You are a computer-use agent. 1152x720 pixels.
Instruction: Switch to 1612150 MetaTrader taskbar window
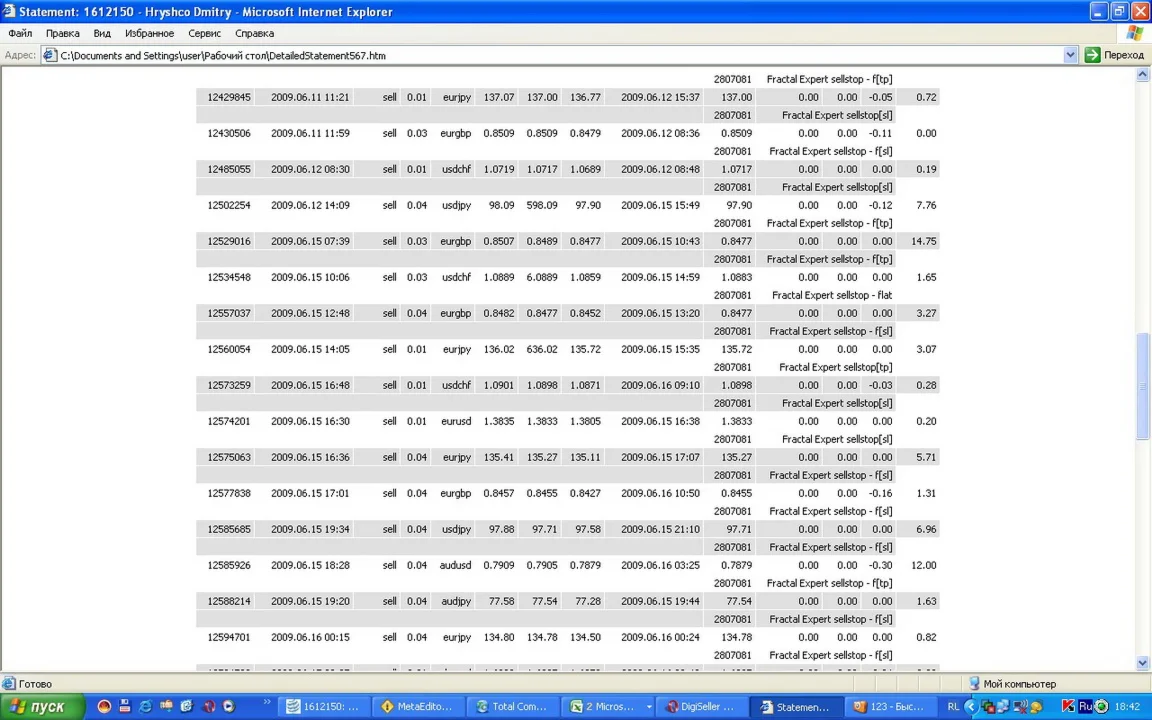click(x=323, y=707)
